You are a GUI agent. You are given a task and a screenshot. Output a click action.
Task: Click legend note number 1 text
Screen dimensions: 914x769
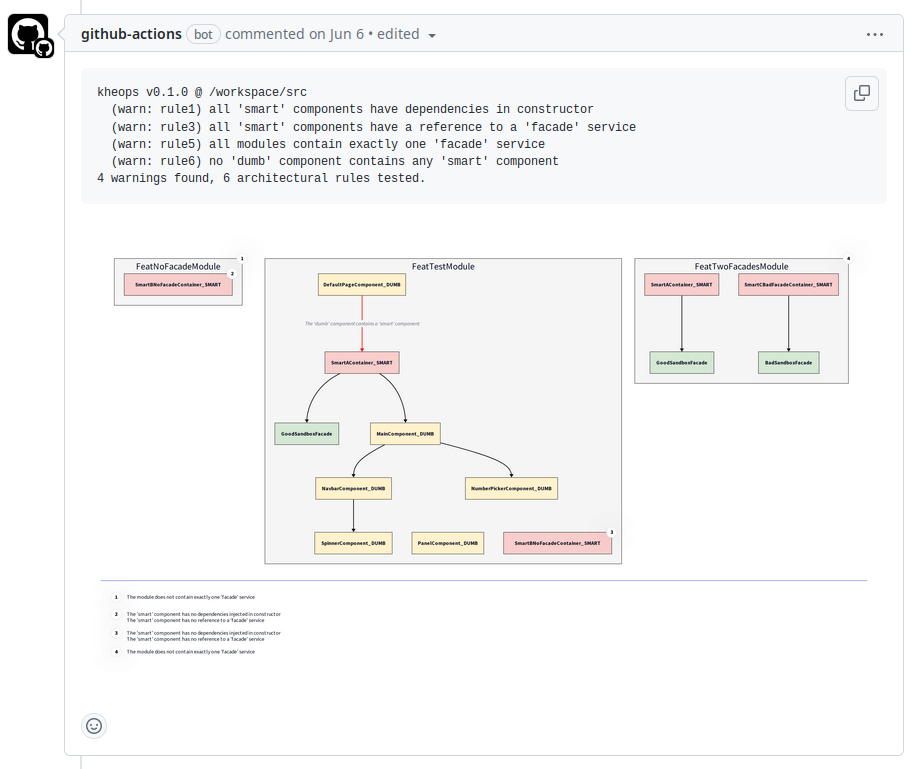(x=191, y=597)
